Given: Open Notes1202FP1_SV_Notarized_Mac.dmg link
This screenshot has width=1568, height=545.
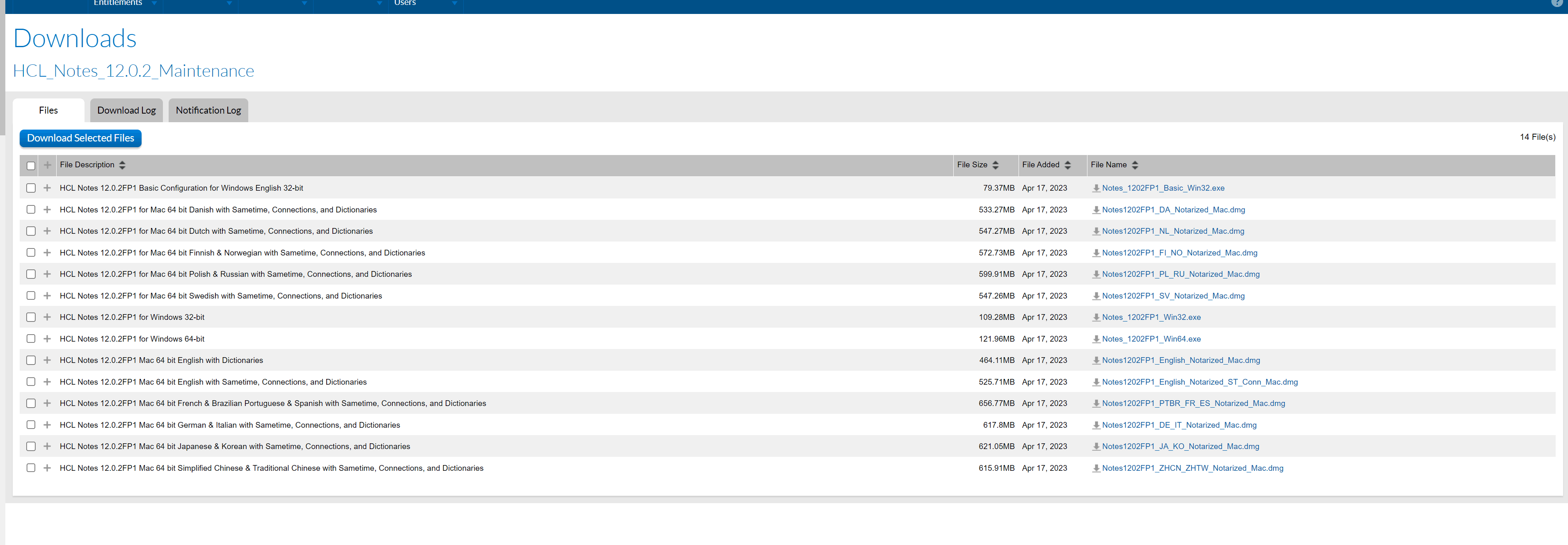Looking at the screenshot, I should pos(1173,296).
